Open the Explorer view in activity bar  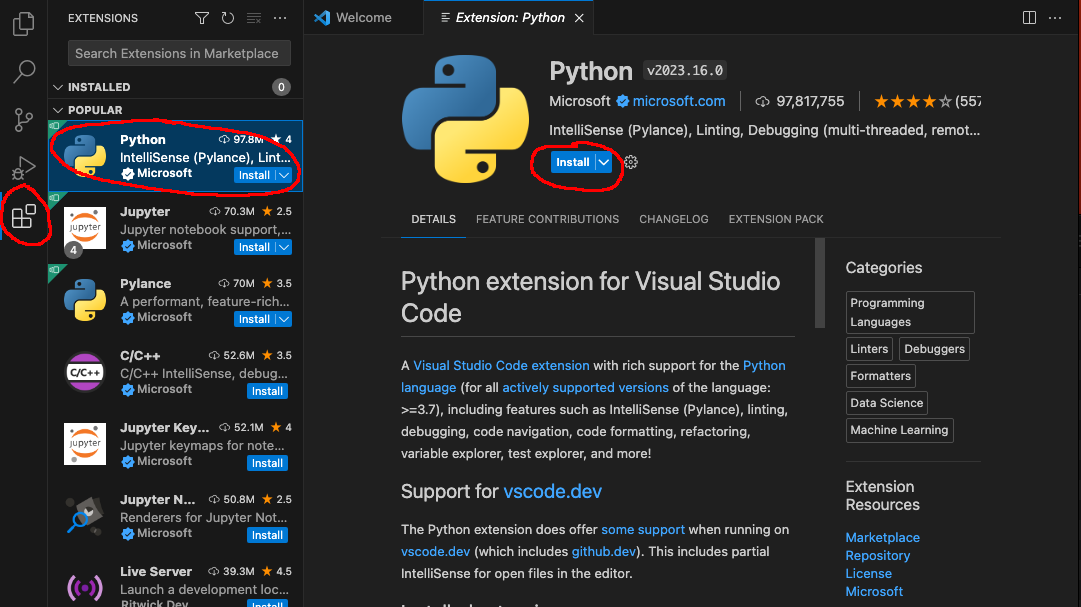(x=23, y=23)
